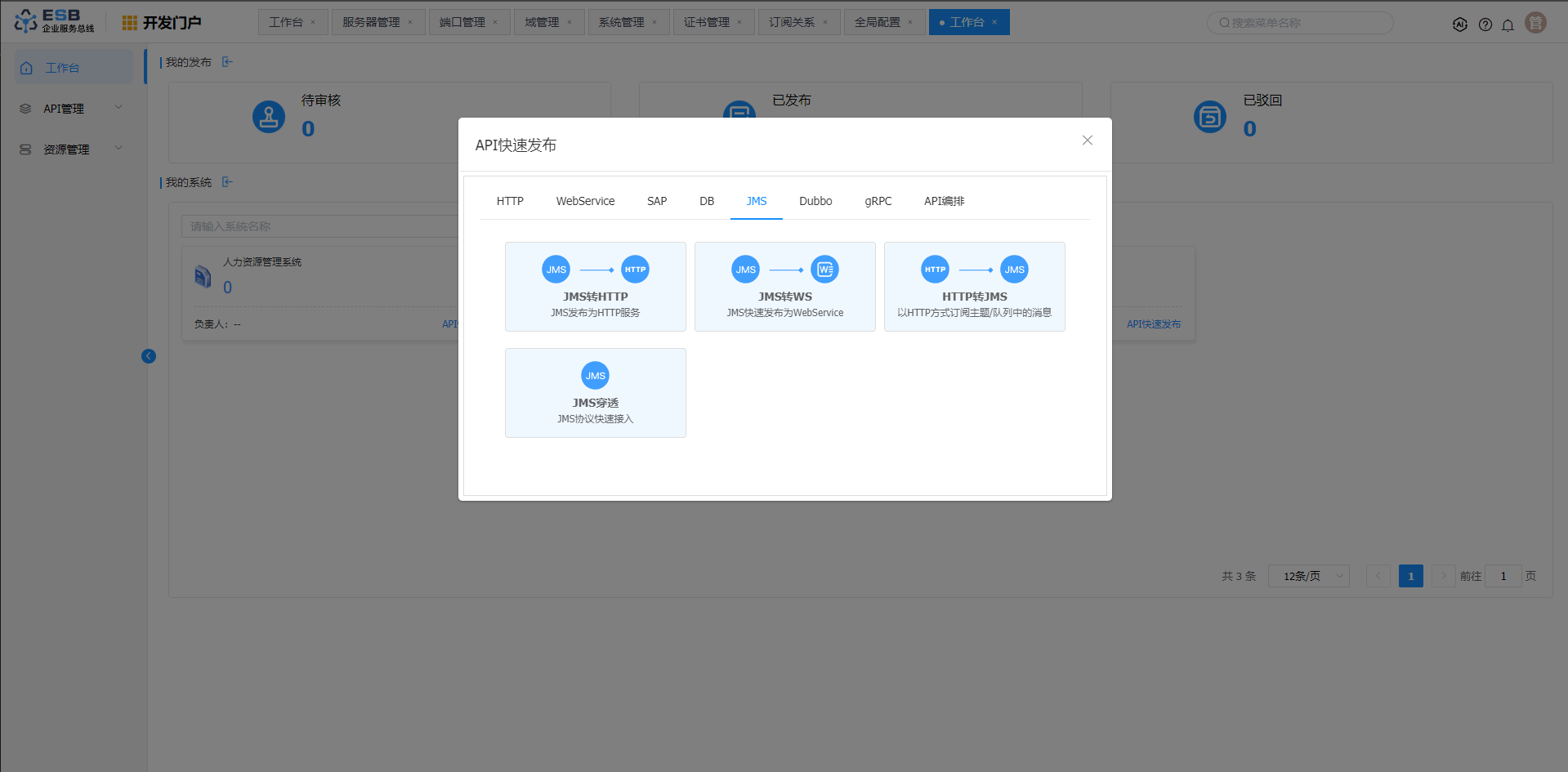1568x772 pixels.
Task: Expand the 资源管理 sidebar menu
Action: tap(72, 149)
